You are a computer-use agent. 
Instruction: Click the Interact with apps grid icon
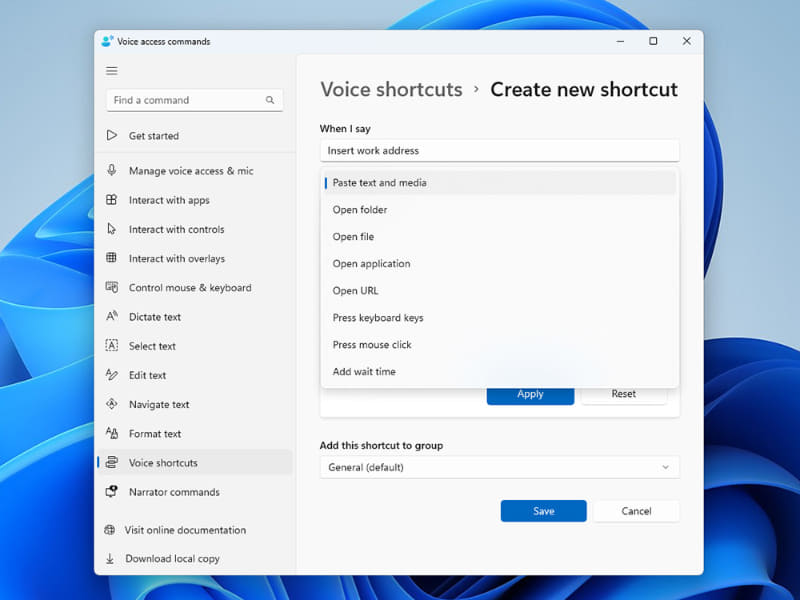pos(112,199)
